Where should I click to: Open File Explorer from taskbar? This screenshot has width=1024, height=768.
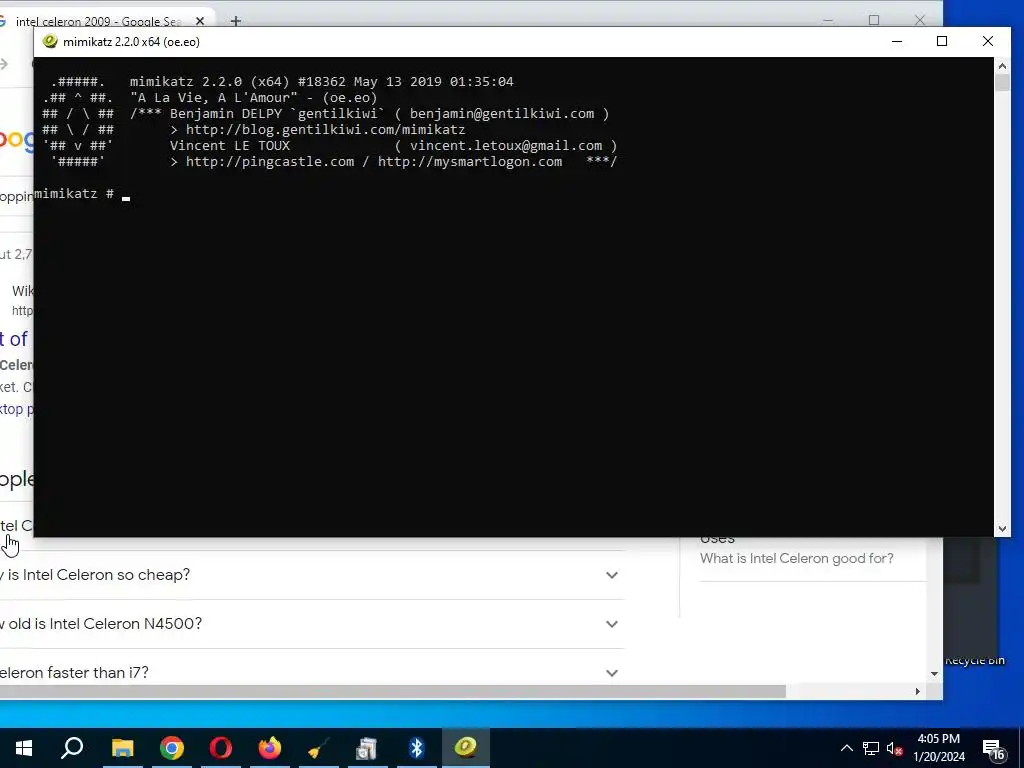[122, 748]
